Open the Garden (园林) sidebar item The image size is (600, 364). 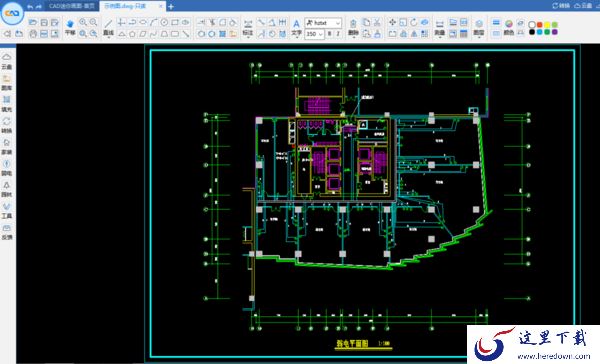click(x=7, y=189)
